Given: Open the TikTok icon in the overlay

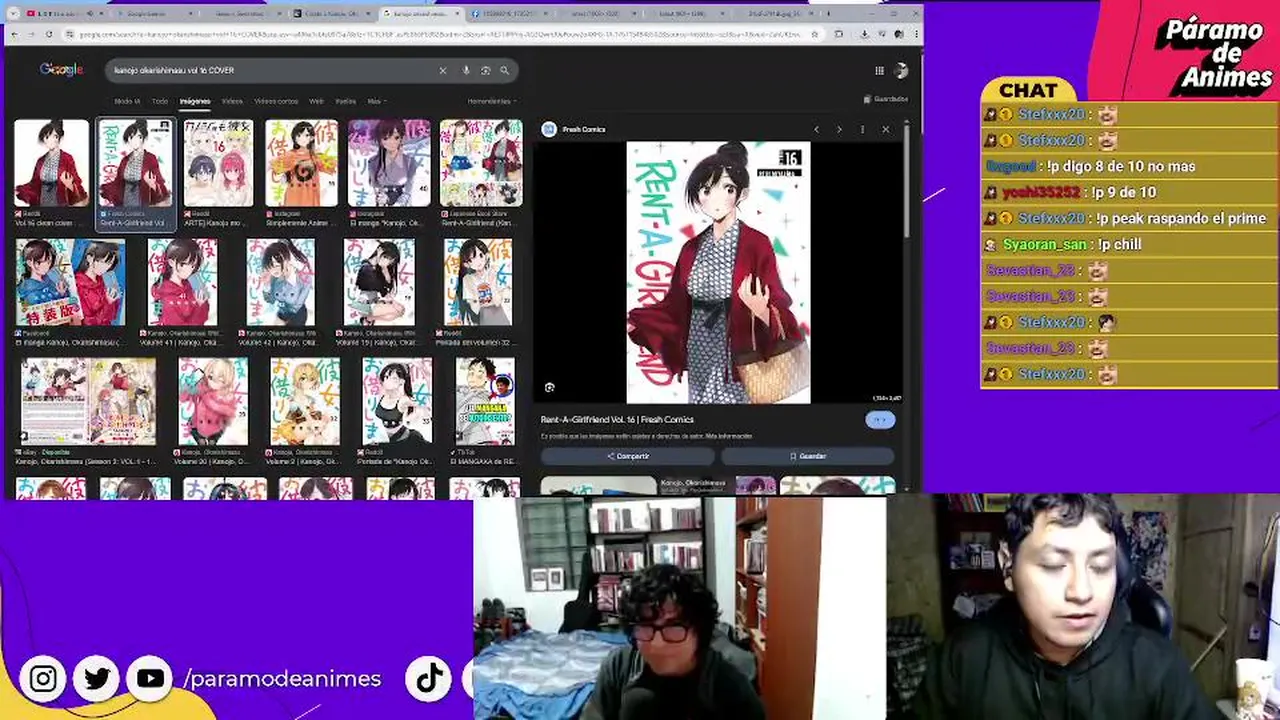Looking at the screenshot, I should [430, 679].
